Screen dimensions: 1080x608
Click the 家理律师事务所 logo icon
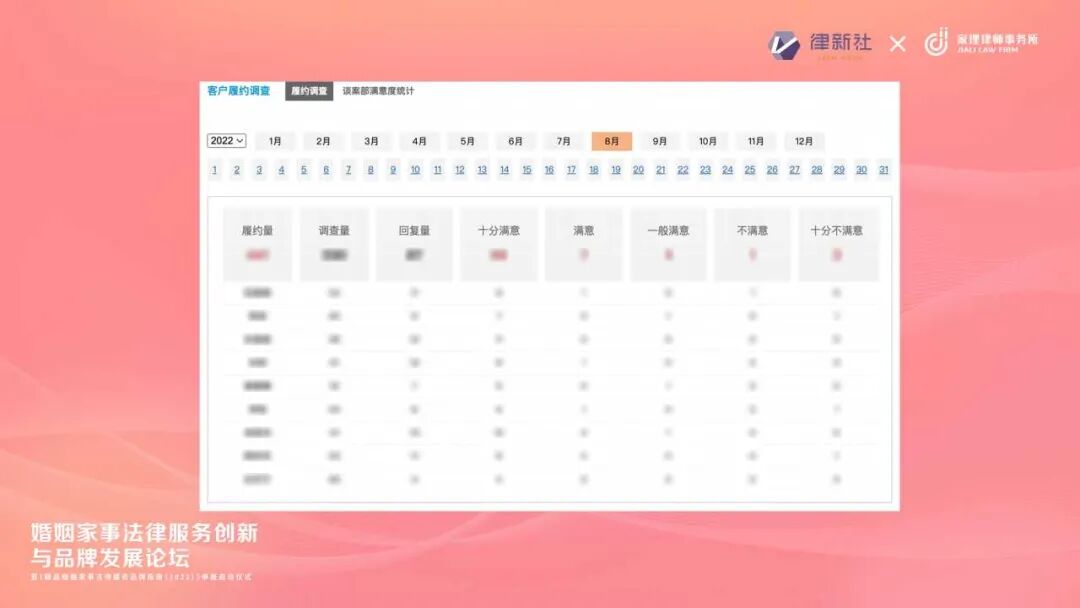click(936, 41)
